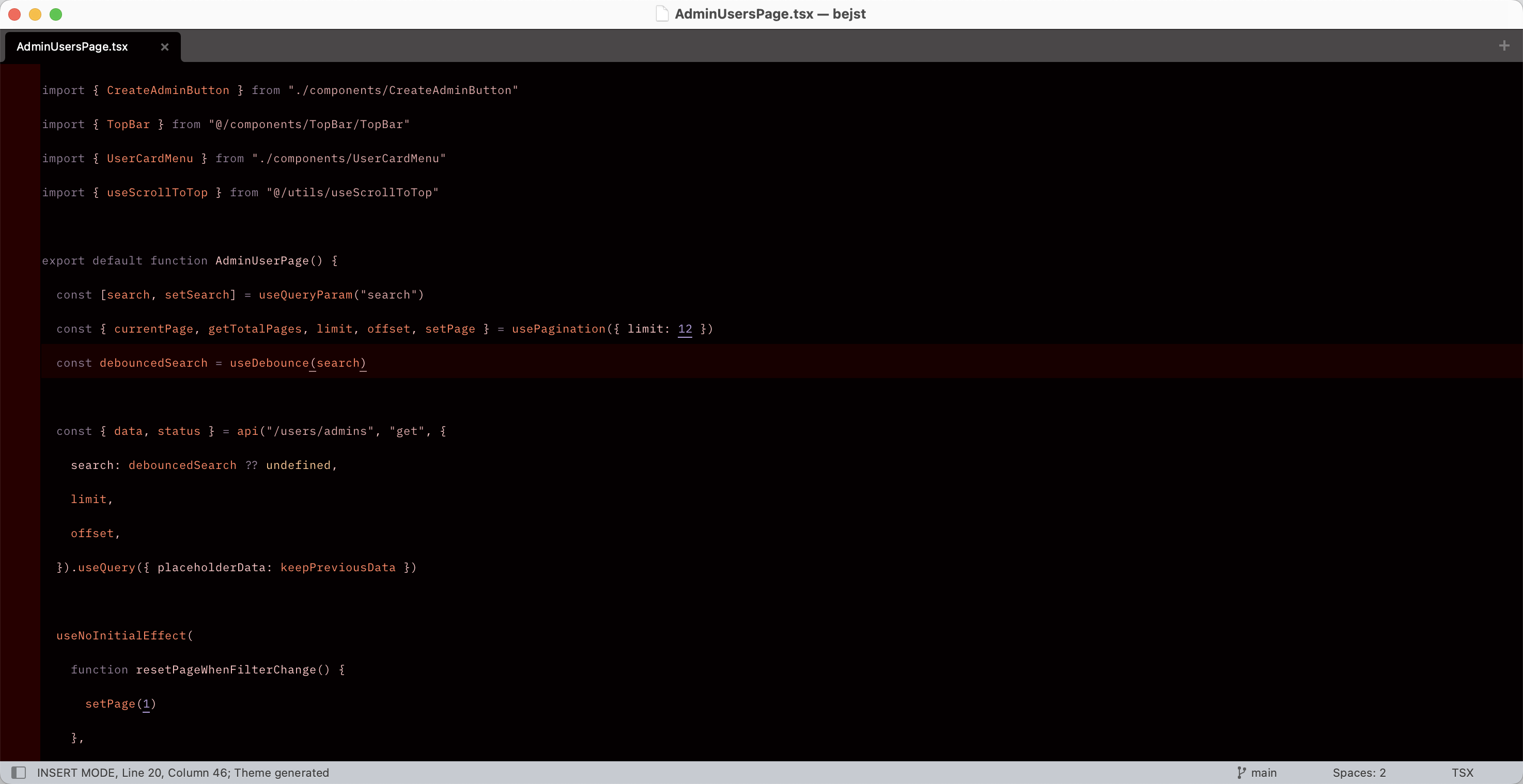Click the getTotalPages identifier
Image resolution: width=1523 pixels, height=784 pixels.
click(255, 329)
